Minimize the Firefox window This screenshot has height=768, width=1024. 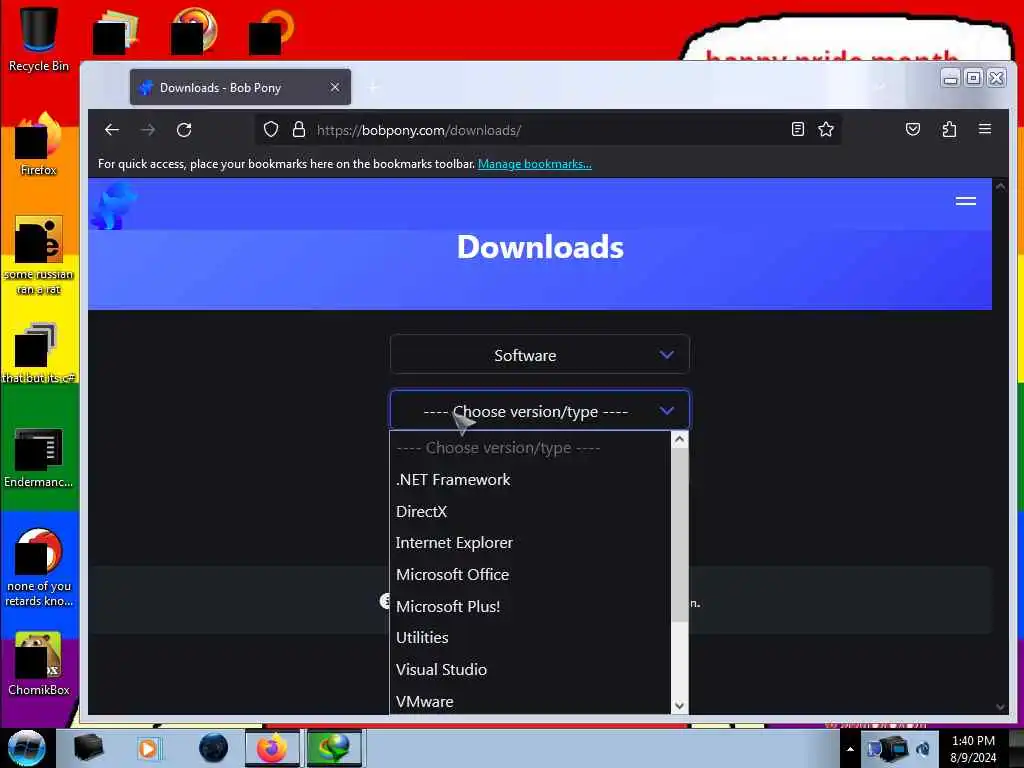click(950, 78)
